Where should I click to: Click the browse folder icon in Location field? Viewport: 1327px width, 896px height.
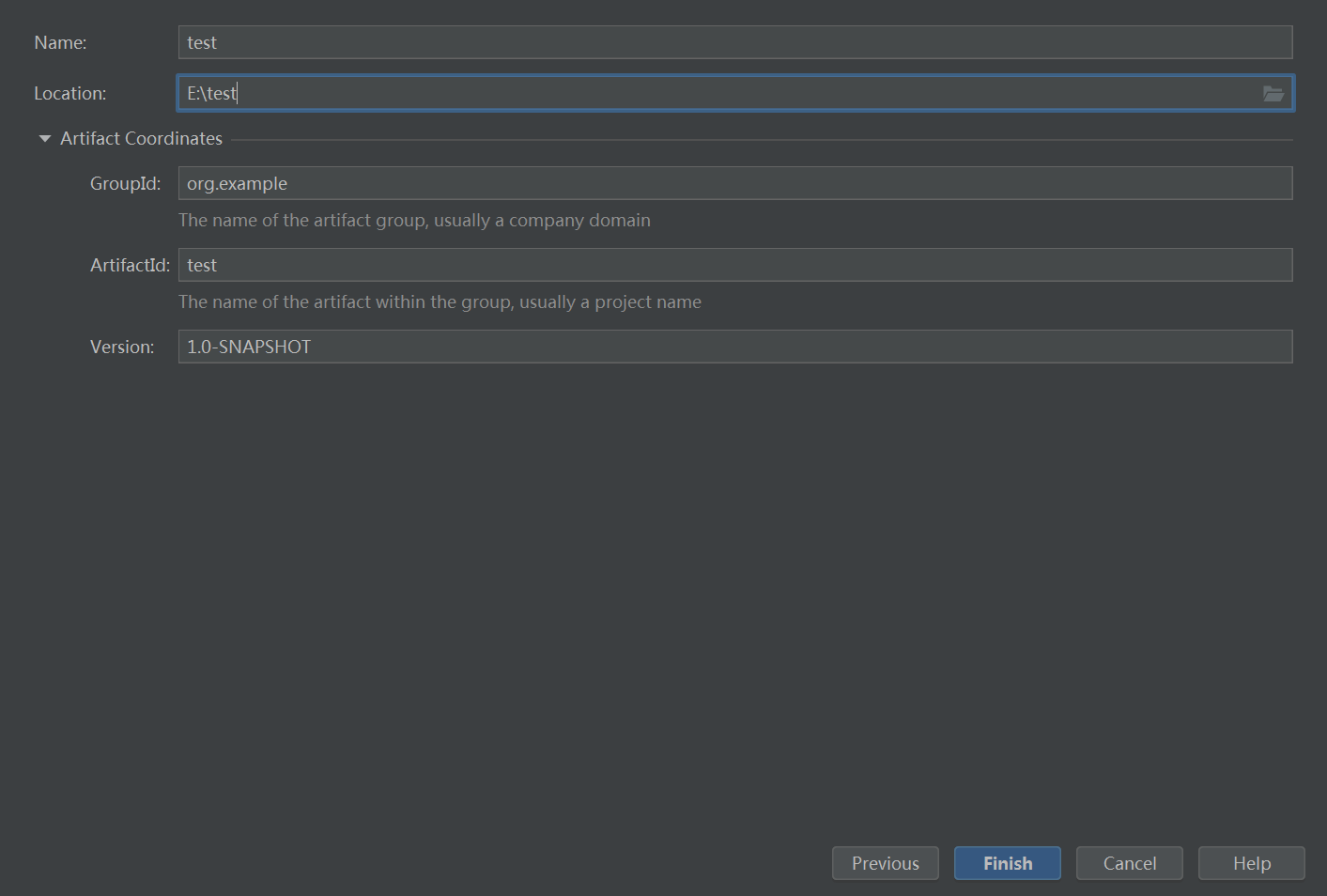click(1273, 93)
